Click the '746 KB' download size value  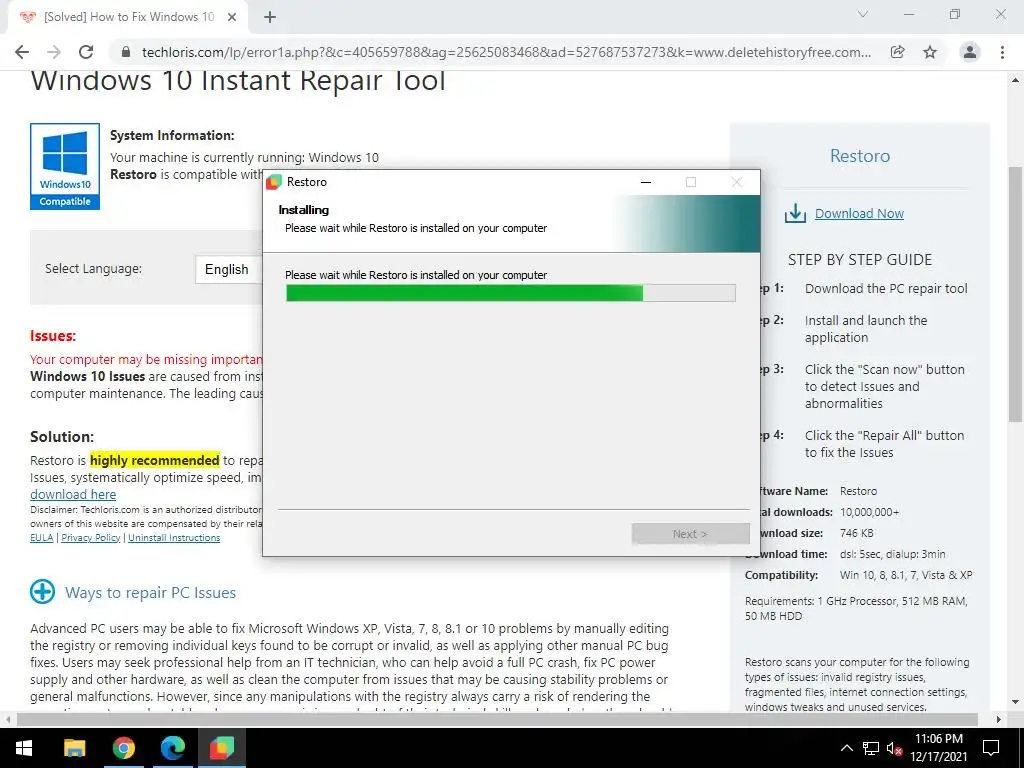856,533
